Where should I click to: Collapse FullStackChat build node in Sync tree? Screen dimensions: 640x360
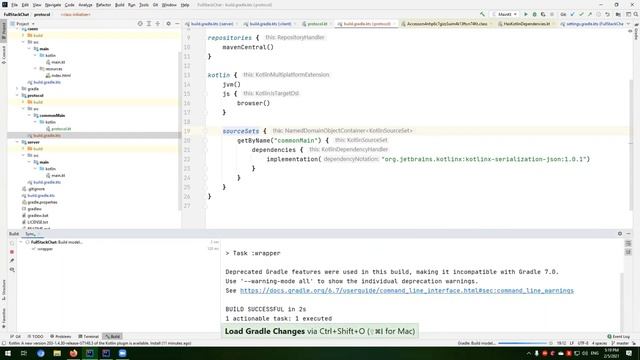pyautogui.click(x=21, y=242)
